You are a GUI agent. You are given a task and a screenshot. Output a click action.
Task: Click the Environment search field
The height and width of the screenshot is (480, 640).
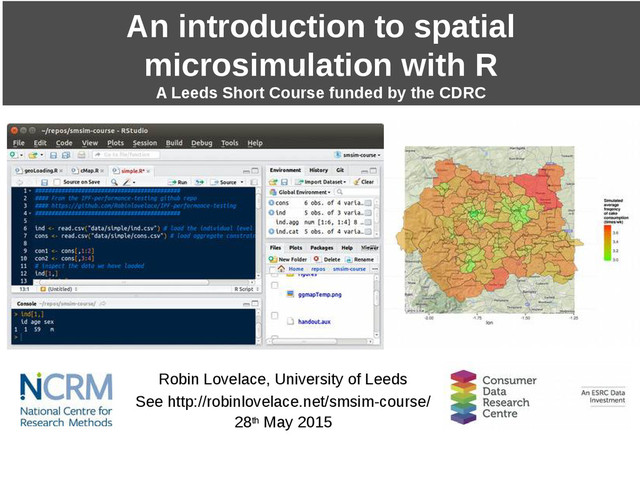355,192
